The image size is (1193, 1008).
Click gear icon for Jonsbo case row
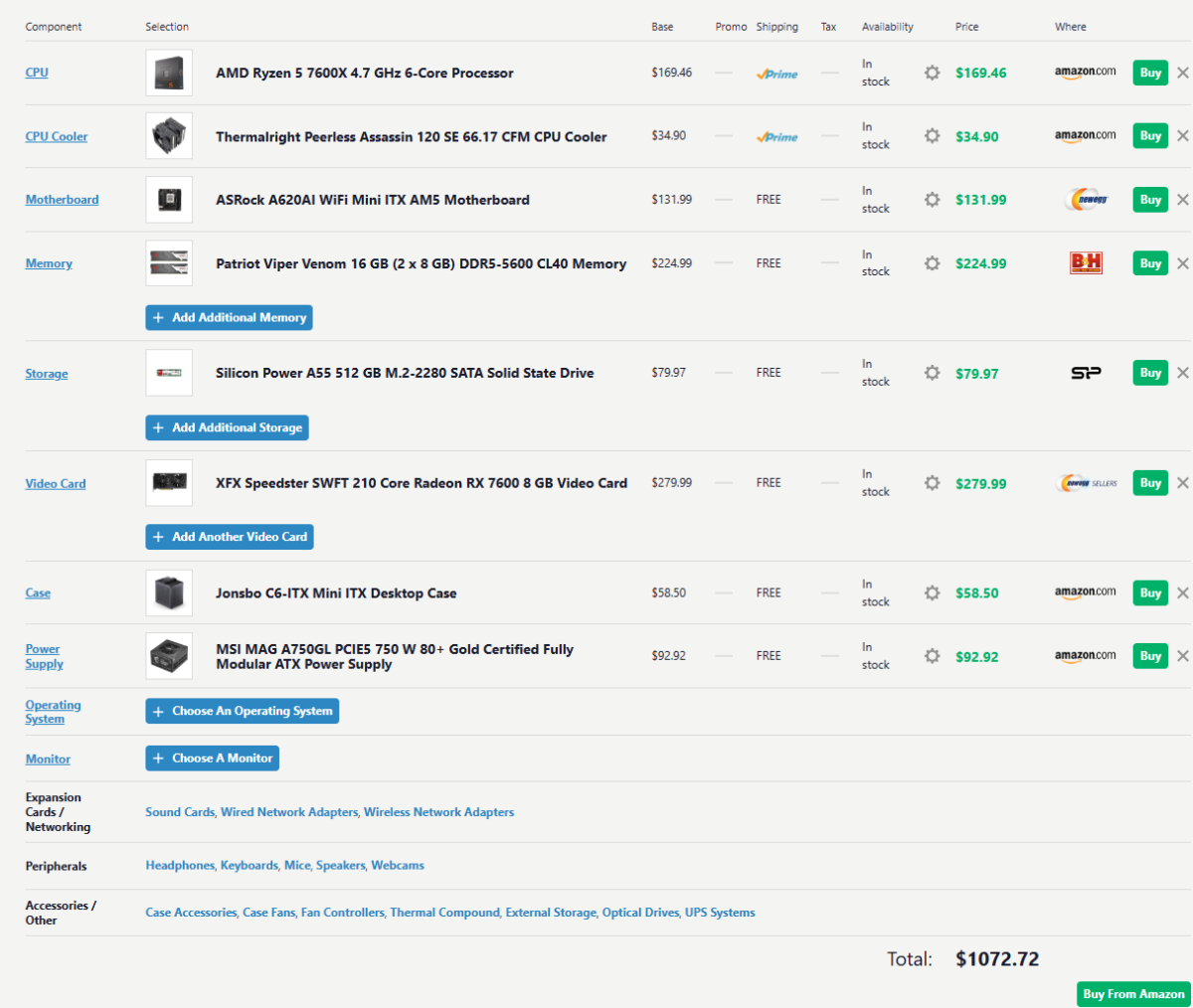pyautogui.click(x=932, y=593)
